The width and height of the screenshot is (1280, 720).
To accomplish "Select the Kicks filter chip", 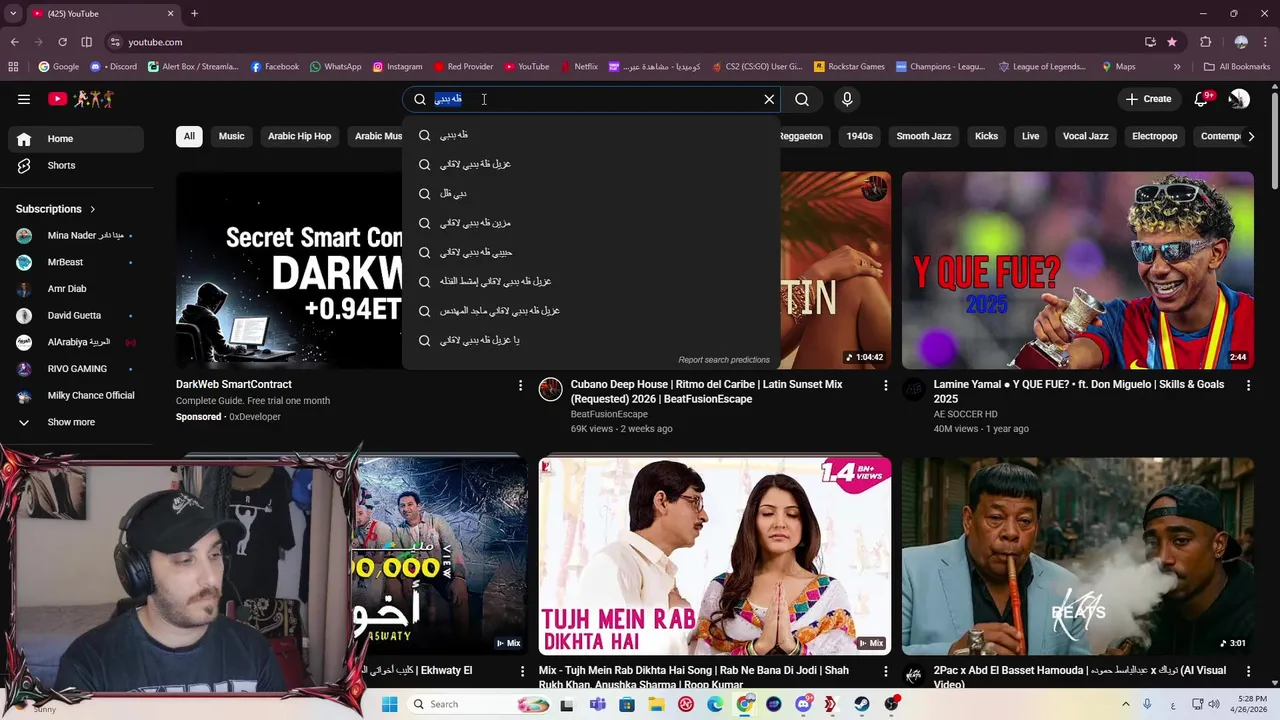I will pos(987,136).
